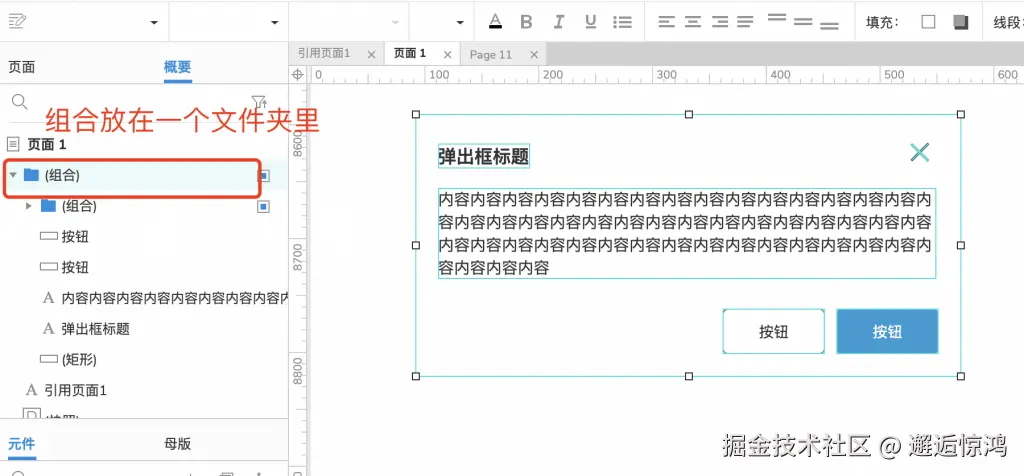
Task: Open the Page 11 canvas tab
Action: (x=491, y=54)
